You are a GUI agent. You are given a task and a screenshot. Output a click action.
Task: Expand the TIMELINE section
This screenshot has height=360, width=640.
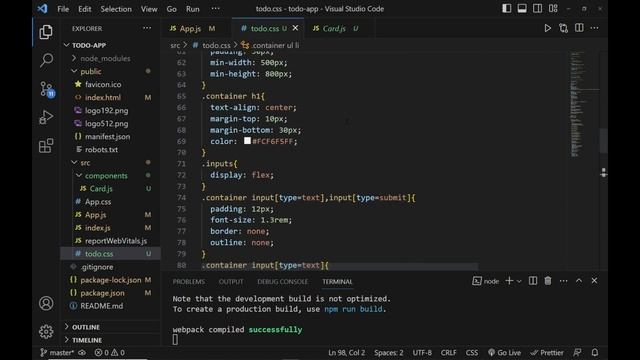click(x=87, y=340)
